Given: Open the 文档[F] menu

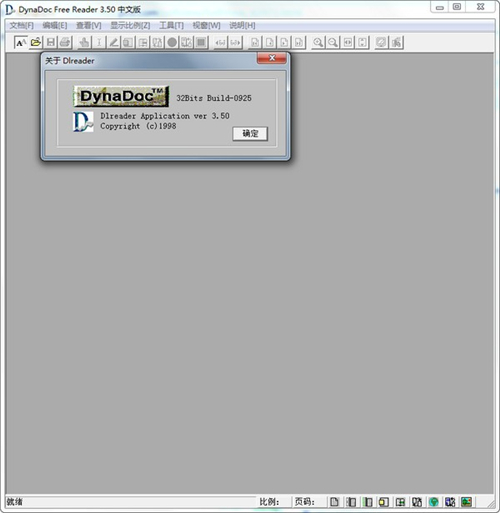Looking at the screenshot, I should tap(22, 25).
